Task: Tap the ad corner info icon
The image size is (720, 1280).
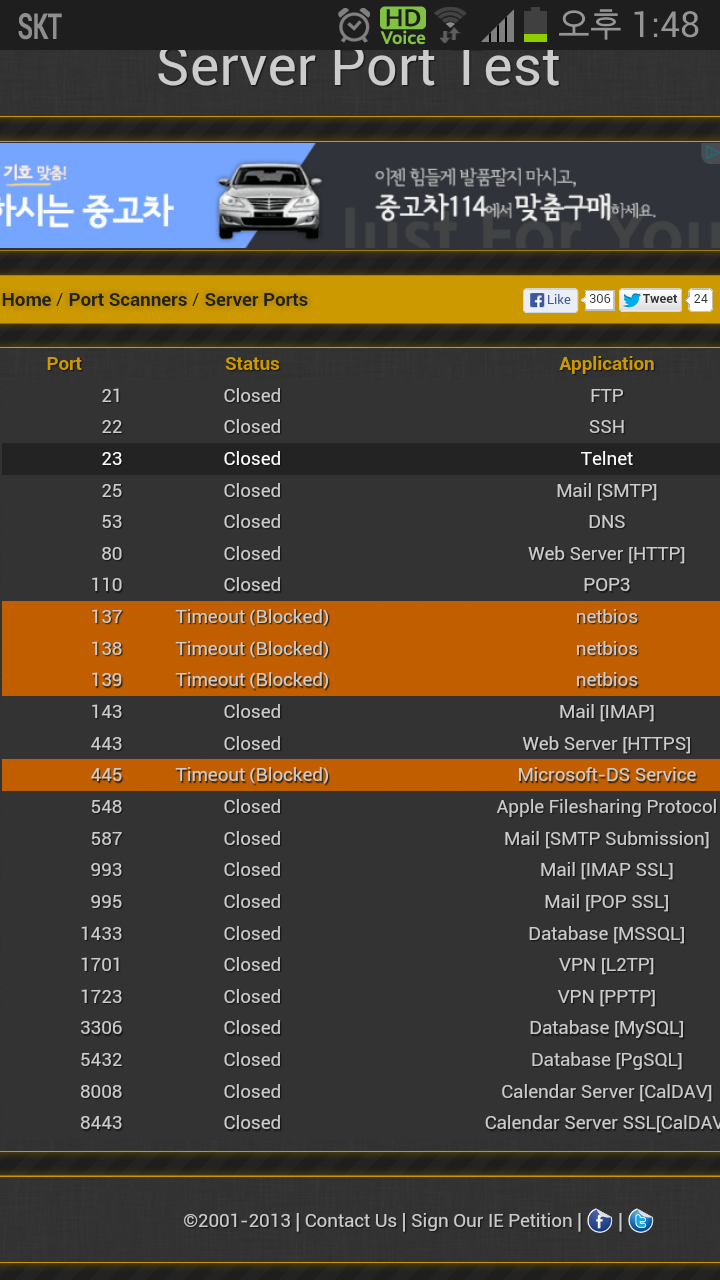Action: tap(711, 153)
